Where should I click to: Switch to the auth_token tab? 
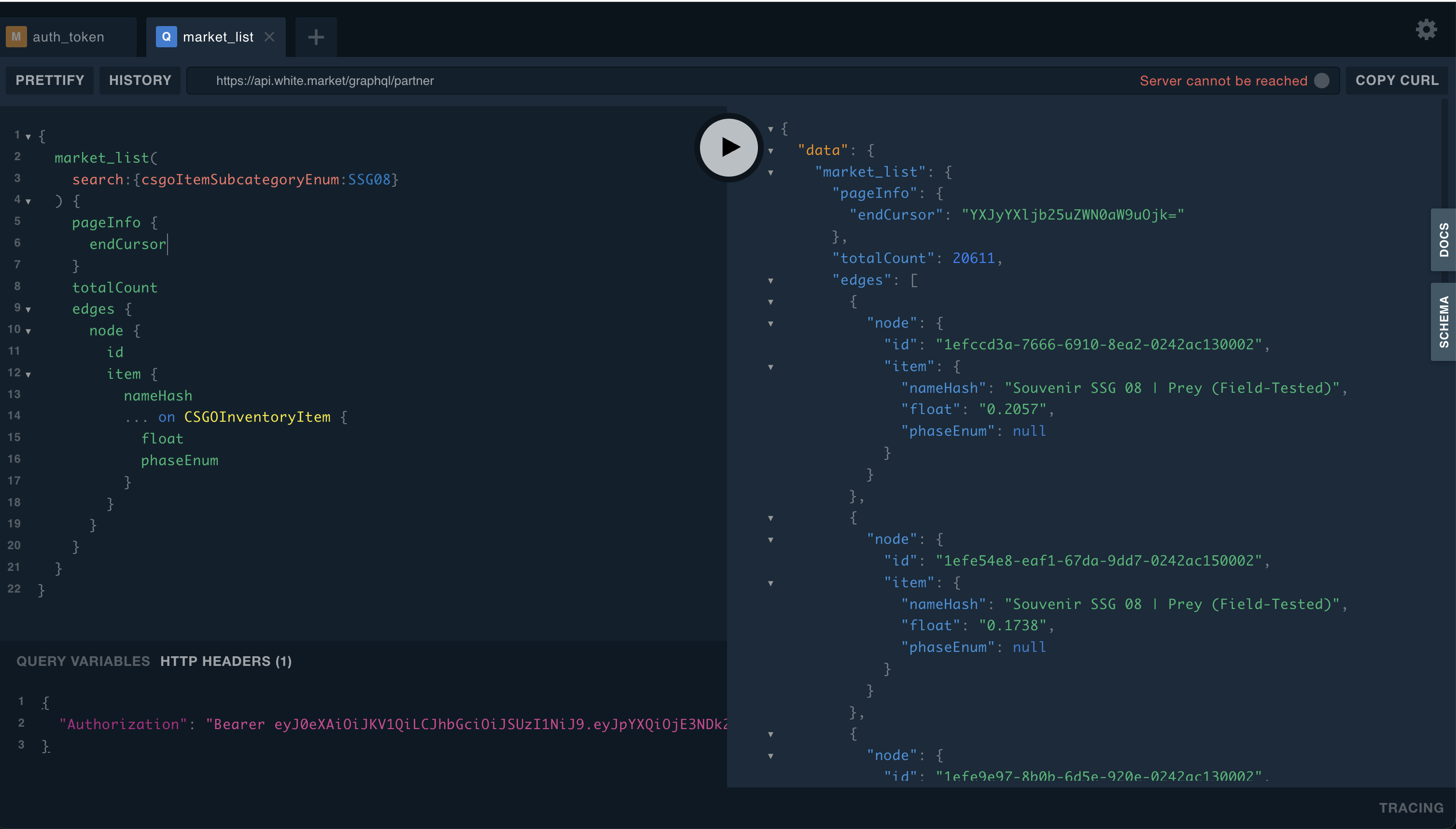pos(69,37)
